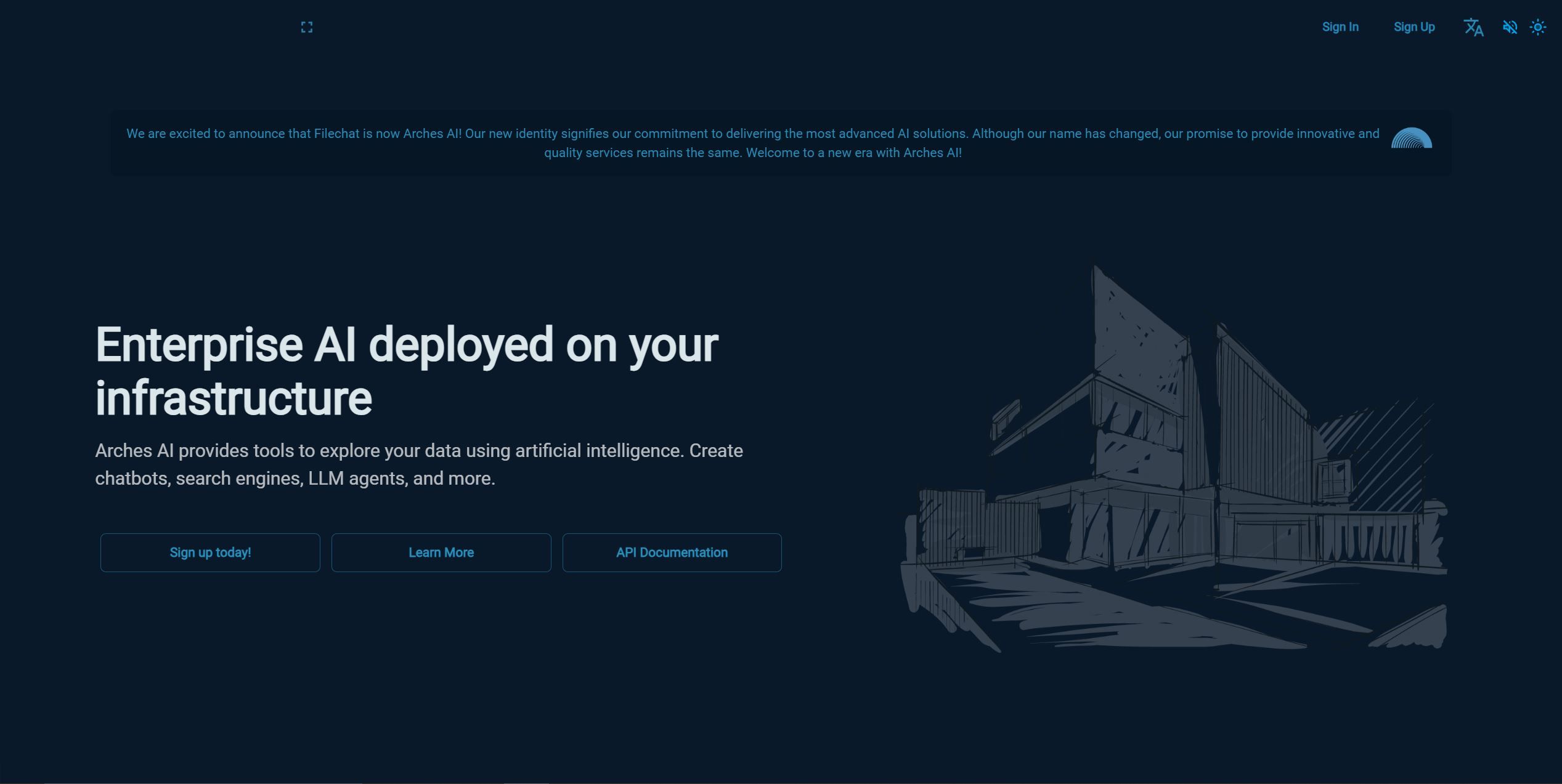The image size is (1562, 784).
Task: Click the 'Arches AI provides tools' description line
Action: point(419,451)
